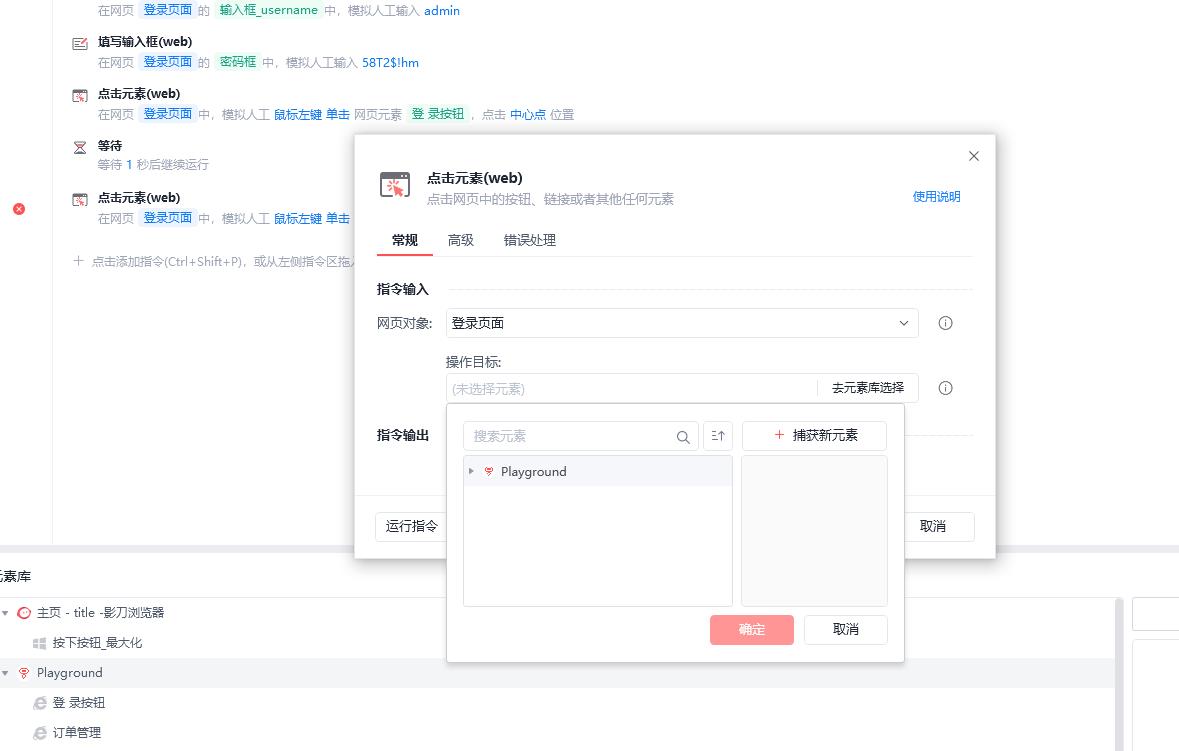Select 登 录按钮 in element library
Screen dimensions: 1179x751
(x=78, y=703)
